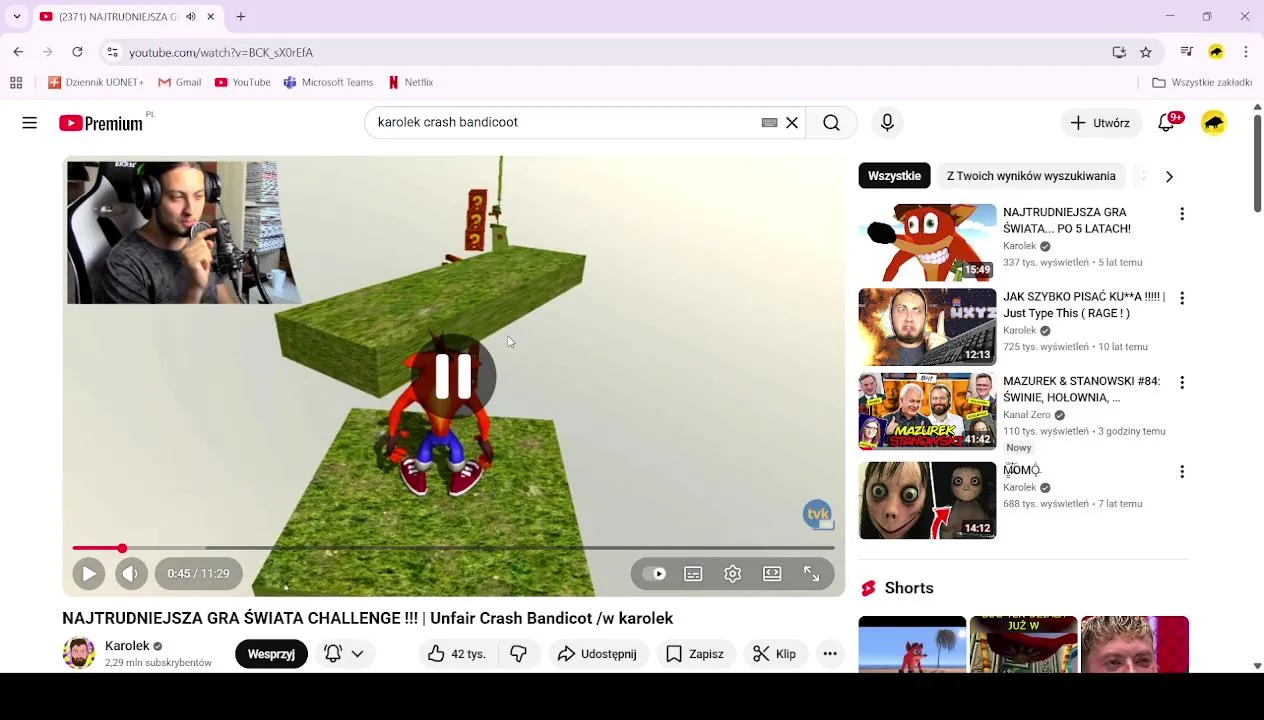This screenshot has height=720, width=1264.
Task: Open Netflix bookmark
Action: click(x=411, y=82)
